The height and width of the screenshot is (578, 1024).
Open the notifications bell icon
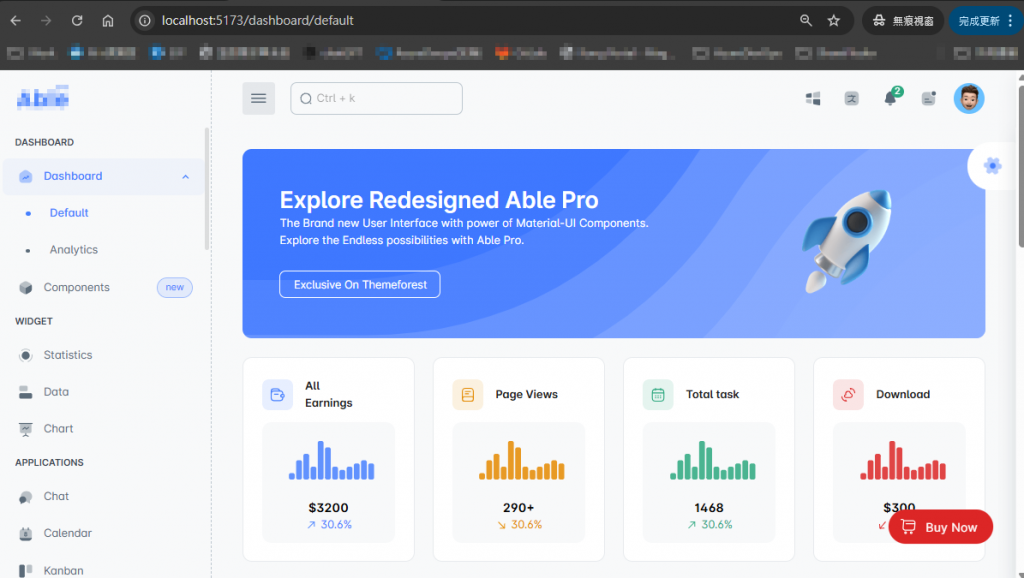pos(891,99)
